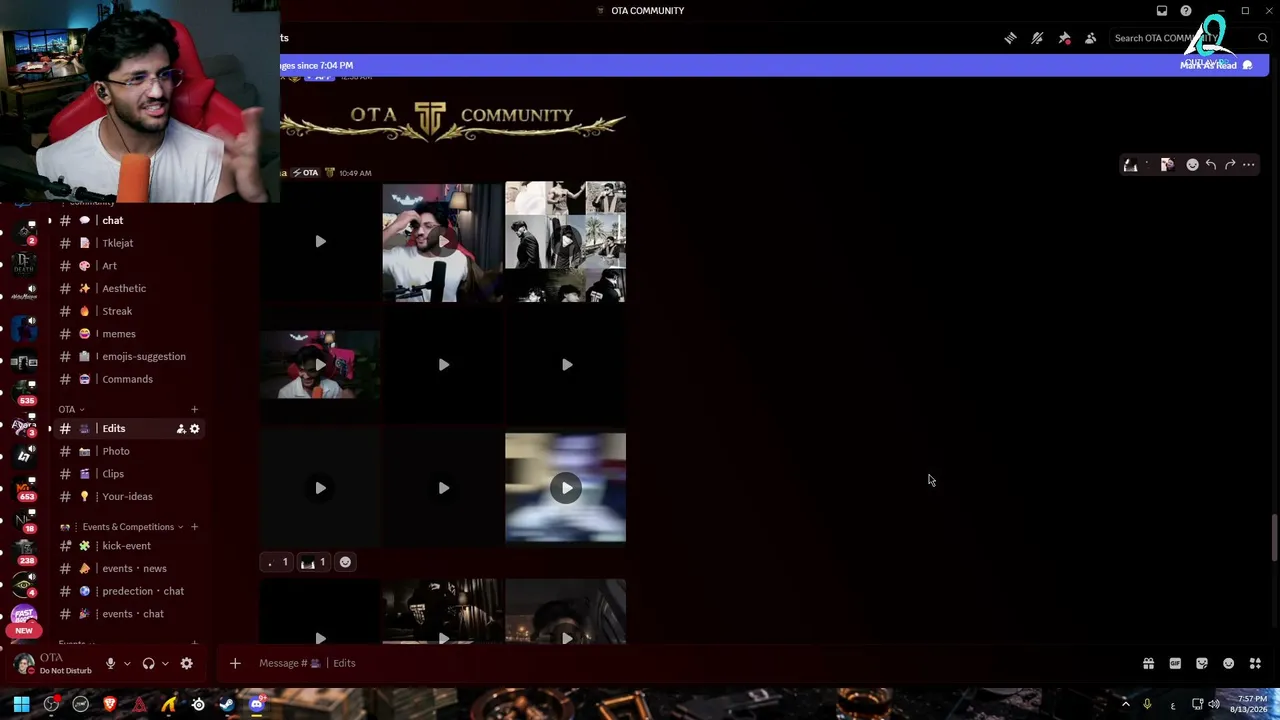Image resolution: width=1280 pixels, height=720 pixels.
Task: Open the chat channel
Action: 128,220
